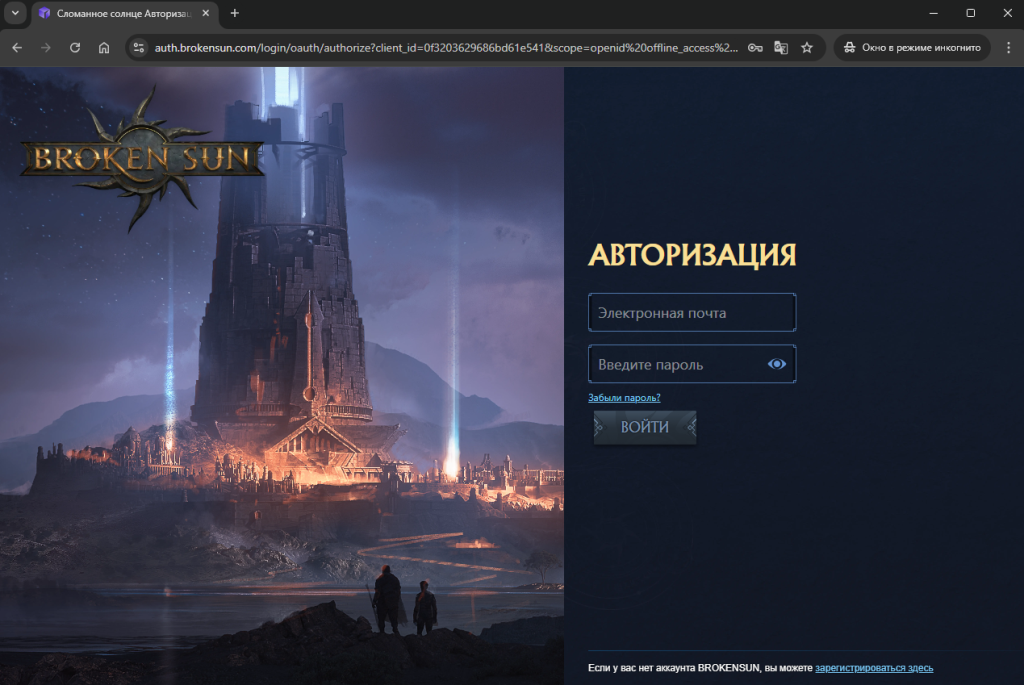Viewport: 1024px width, 685px height.
Task: View site information for auth.brokensun.com
Action: click(138, 48)
